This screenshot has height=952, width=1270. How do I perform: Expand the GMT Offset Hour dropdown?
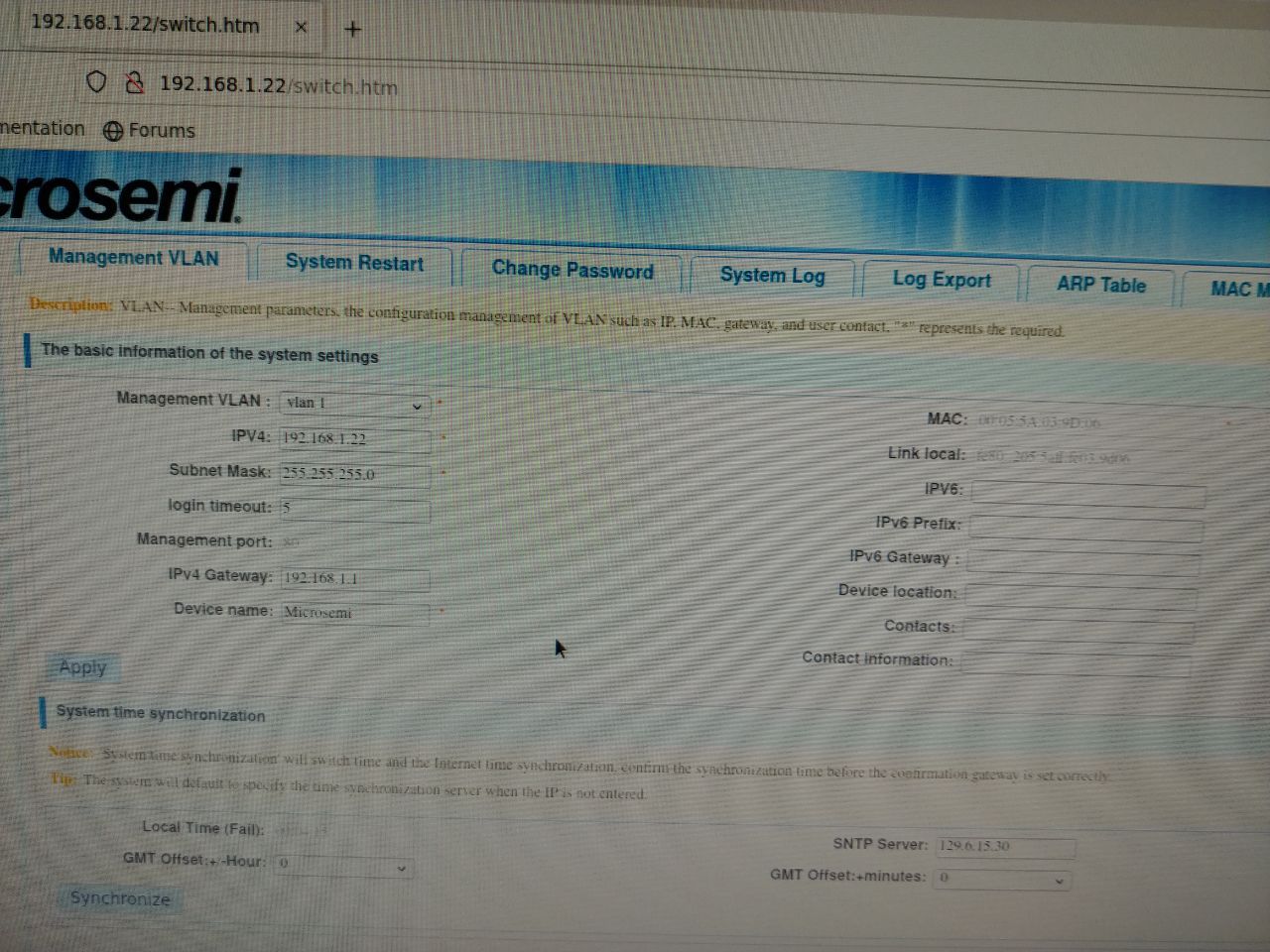click(x=343, y=865)
